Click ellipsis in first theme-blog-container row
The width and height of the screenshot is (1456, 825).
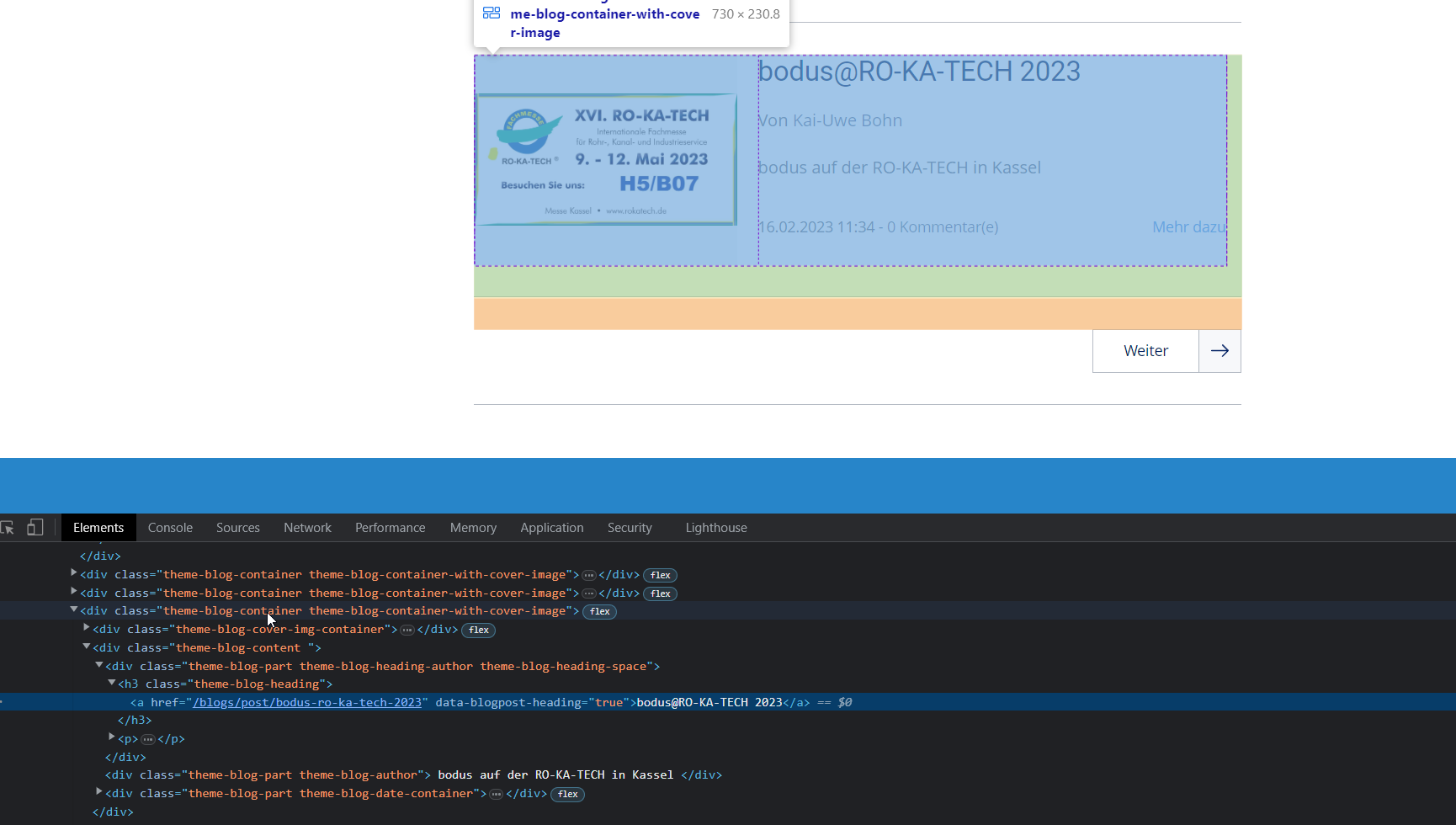589,575
